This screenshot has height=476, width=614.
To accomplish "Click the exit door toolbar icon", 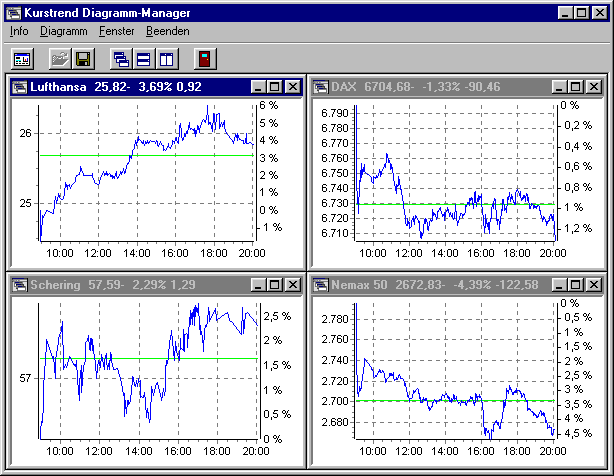I will coord(205,59).
